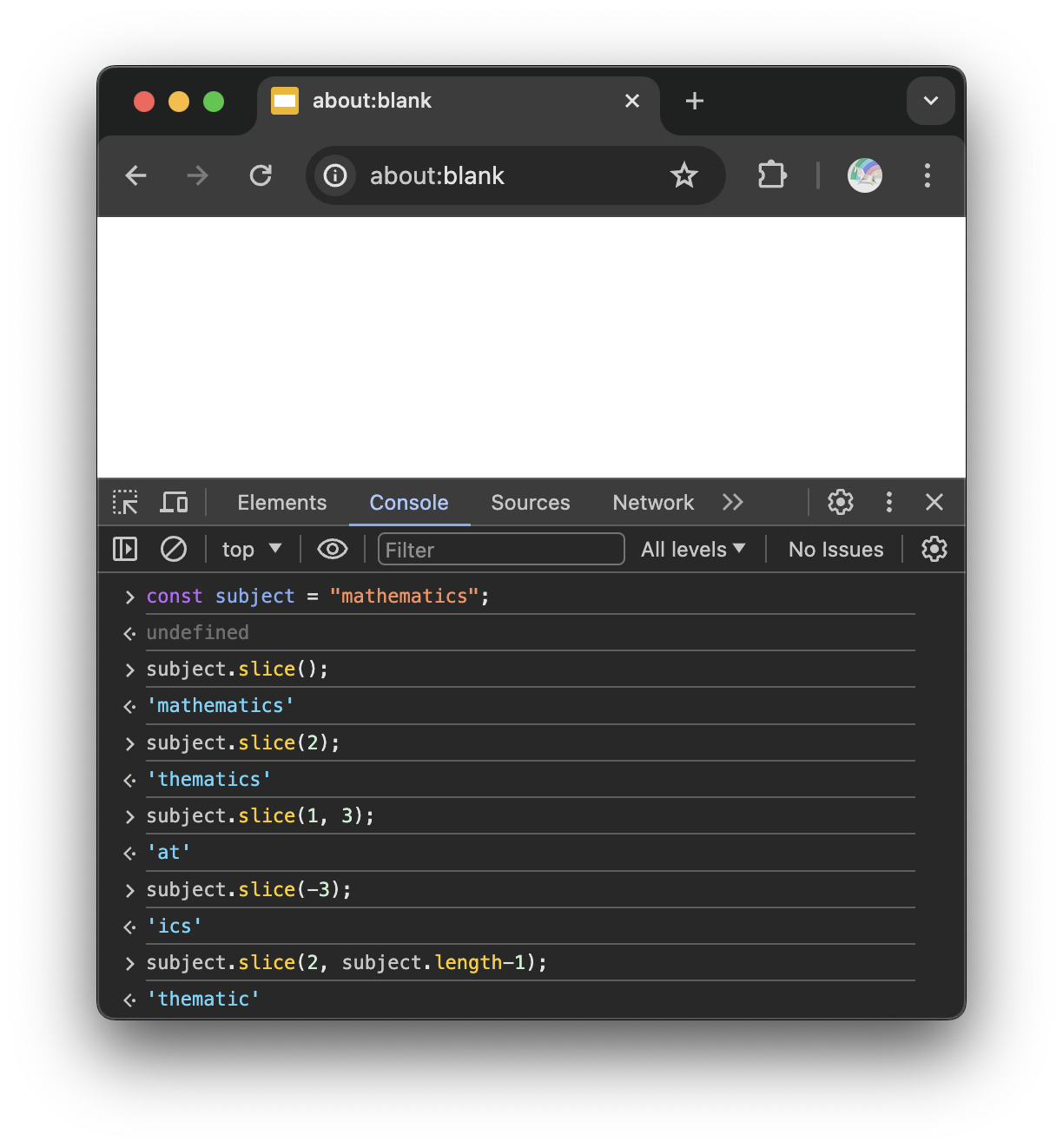The height and width of the screenshot is (1148, 1063).
Task: Select the 'ics' result string
Action: point(174,927)
